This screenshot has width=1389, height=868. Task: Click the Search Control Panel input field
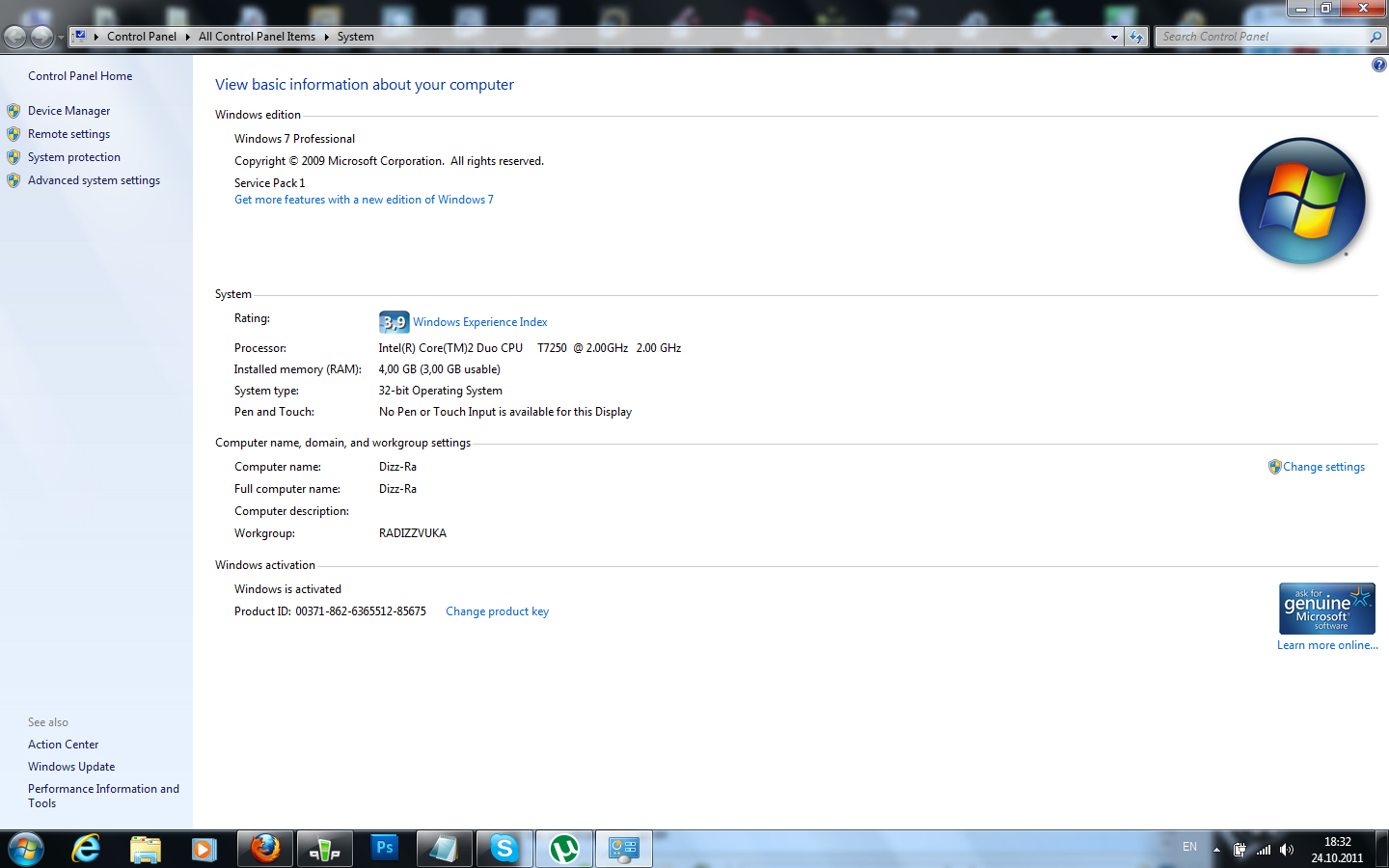coord(1262,37)
